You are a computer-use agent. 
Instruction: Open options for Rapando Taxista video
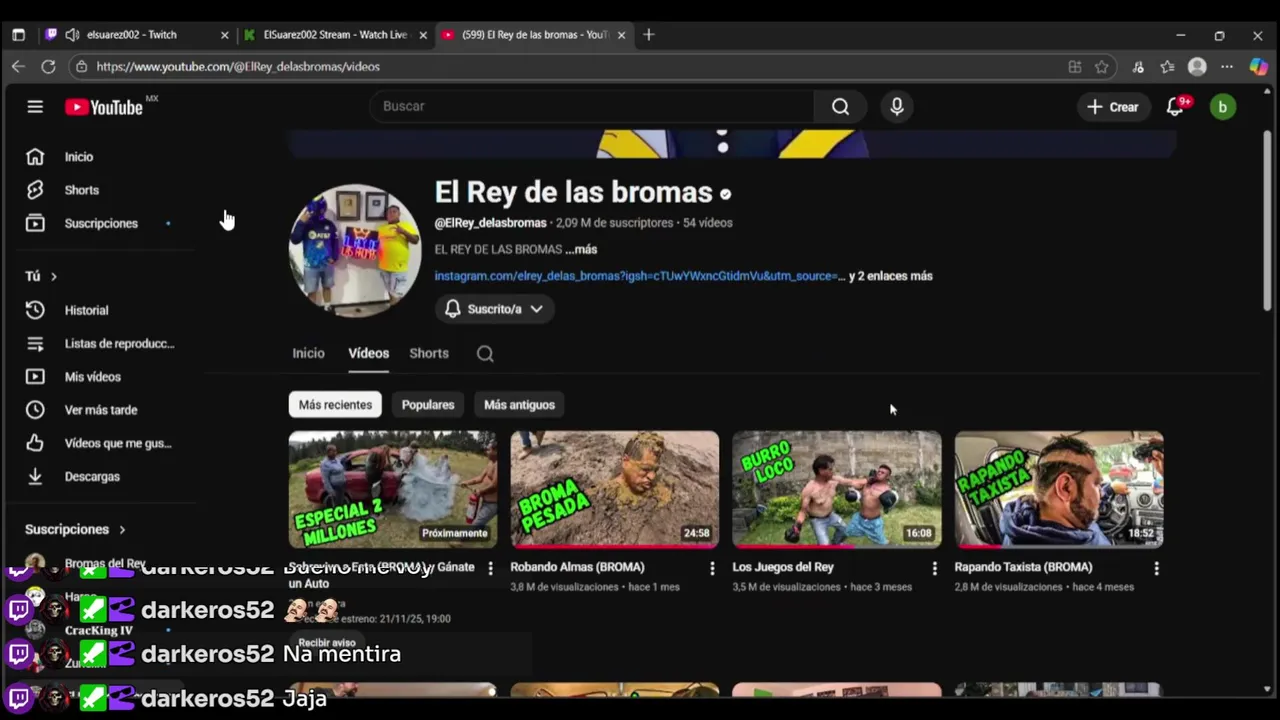click(x=1156, y=568)
